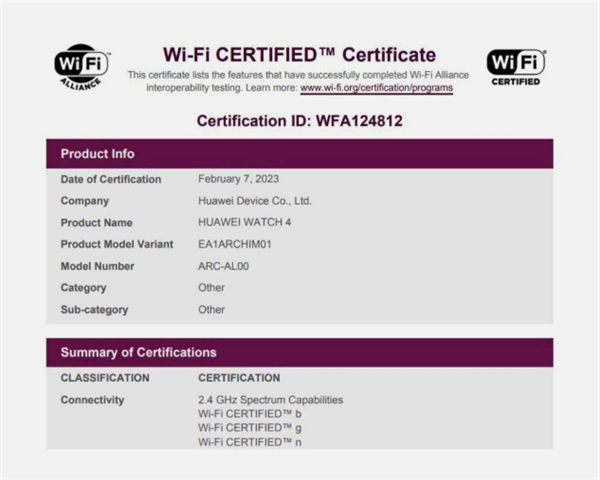Image resolution: width=600 pixels, height=480 pixels.
Task: Select the Wi-Fi CERTIFIED n entry
Action: (250, 442)
